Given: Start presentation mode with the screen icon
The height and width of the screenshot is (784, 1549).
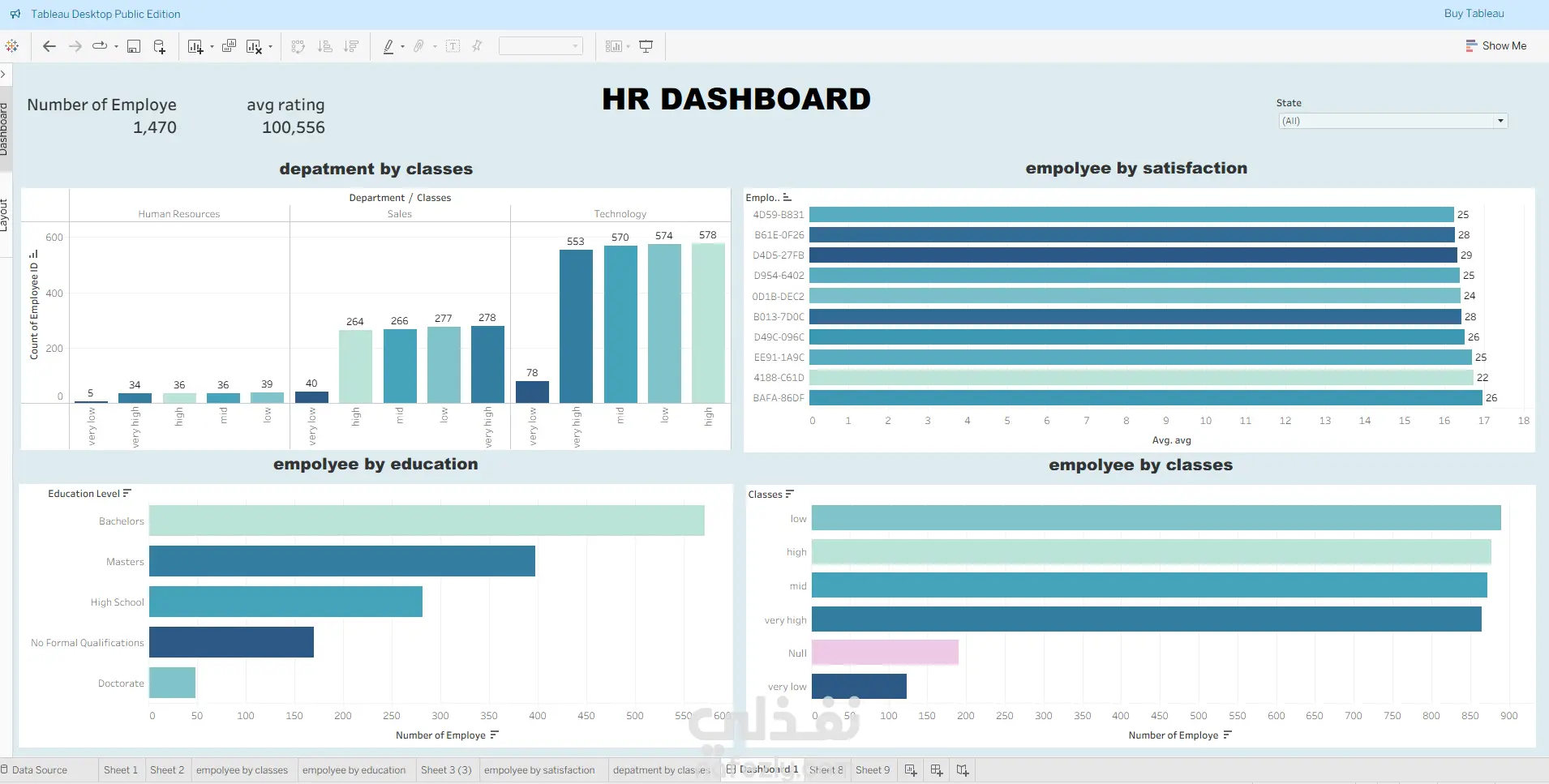Looking at the screenshot, I should (x=646, y=46).
